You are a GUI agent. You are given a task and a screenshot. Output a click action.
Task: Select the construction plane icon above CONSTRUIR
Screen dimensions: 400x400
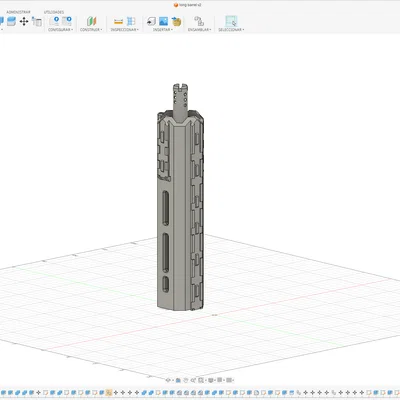pyautogui.click(x=91, y=21)
